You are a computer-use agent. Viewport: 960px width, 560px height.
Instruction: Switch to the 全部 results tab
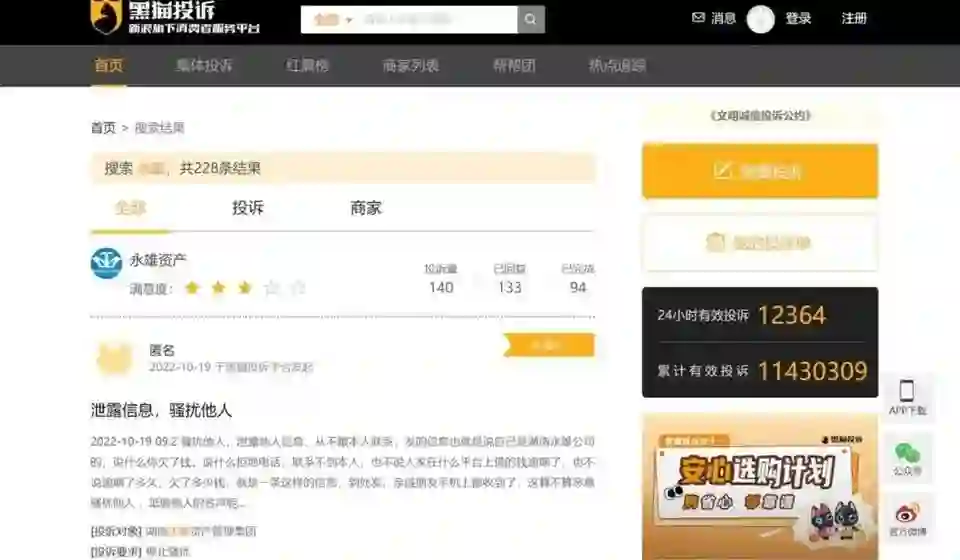point(130,208)
